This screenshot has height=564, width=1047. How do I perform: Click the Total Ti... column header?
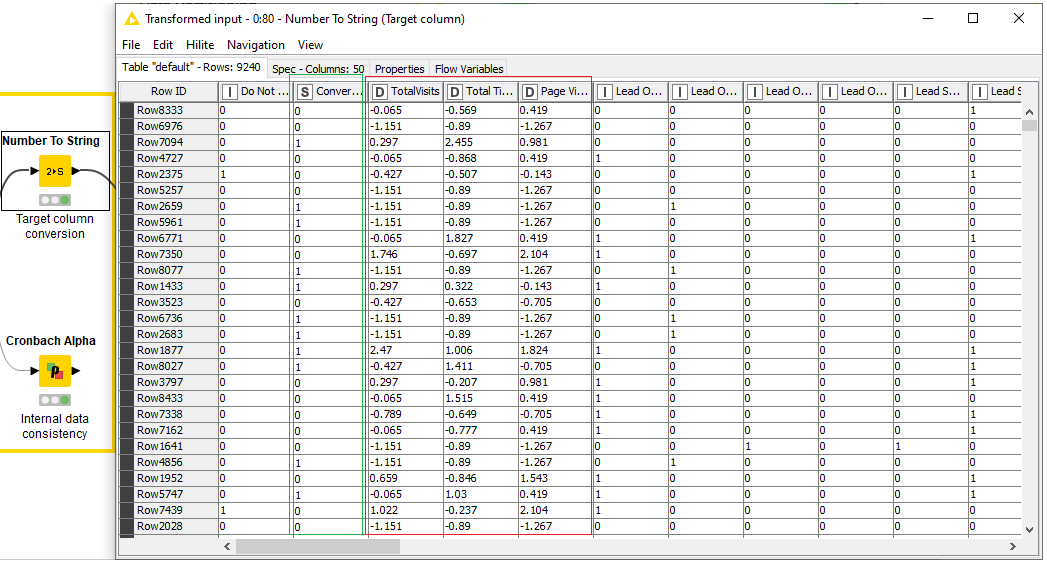pyautogui.click(x=480, y=91)
